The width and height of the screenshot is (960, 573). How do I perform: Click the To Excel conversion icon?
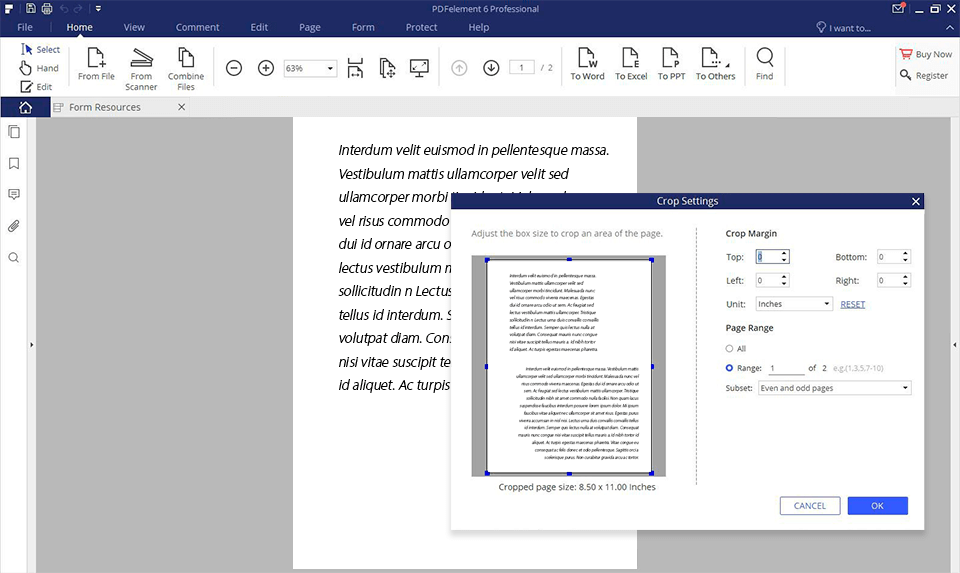click(630, 59)
